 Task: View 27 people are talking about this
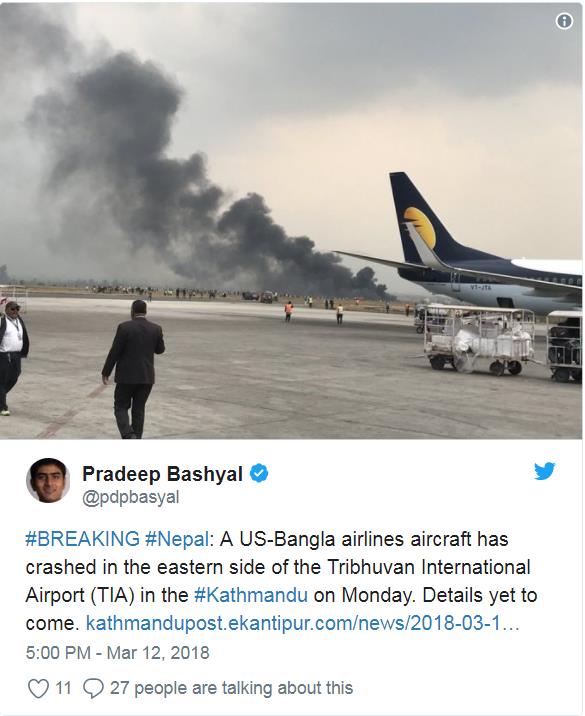[231, 688]
